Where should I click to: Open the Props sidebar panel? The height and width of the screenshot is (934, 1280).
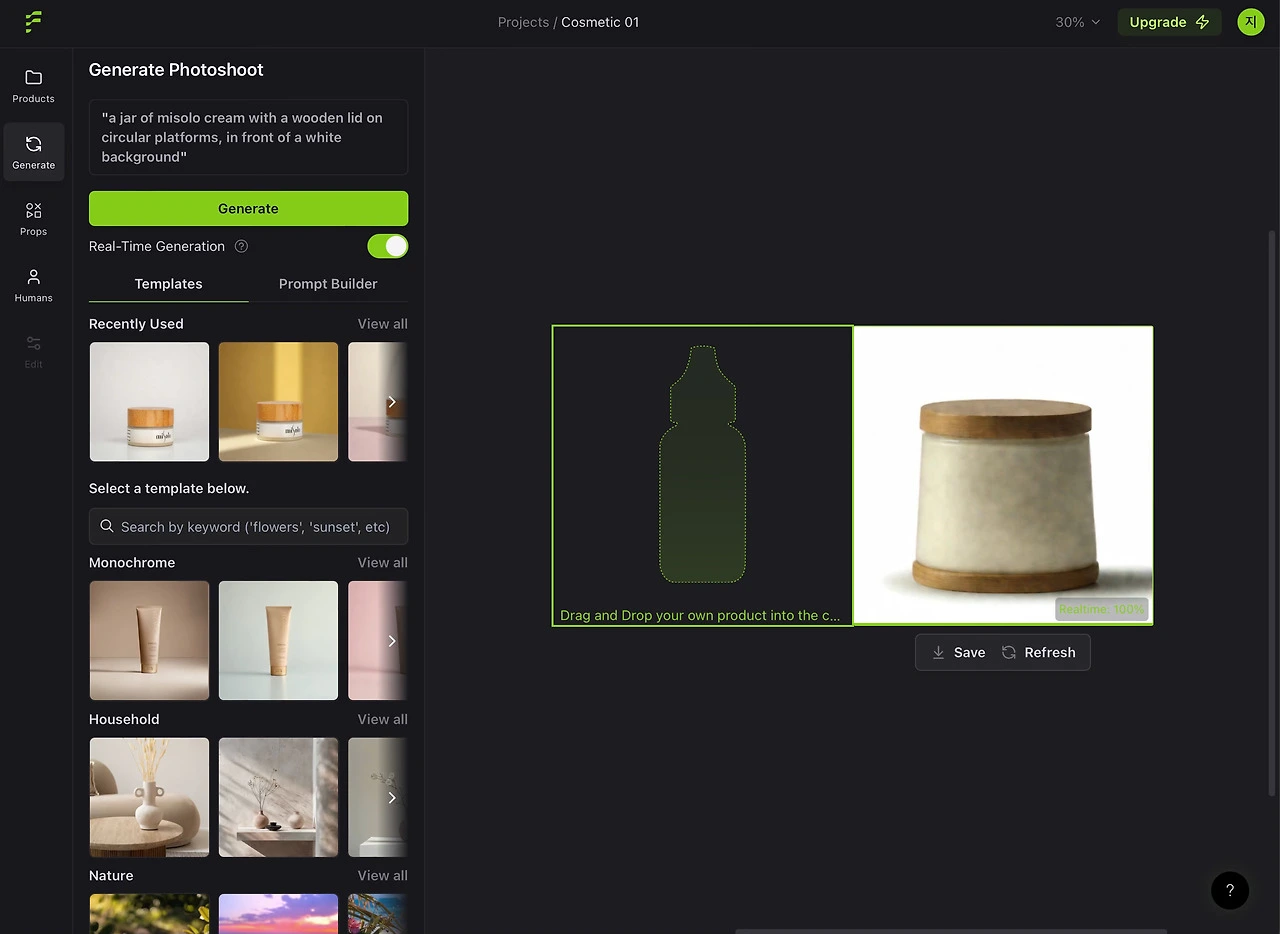coord(34,219)
